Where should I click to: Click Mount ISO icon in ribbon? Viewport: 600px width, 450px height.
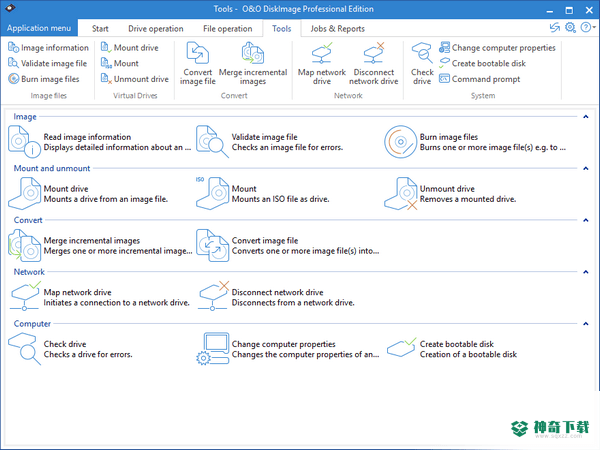click(106, 63)
